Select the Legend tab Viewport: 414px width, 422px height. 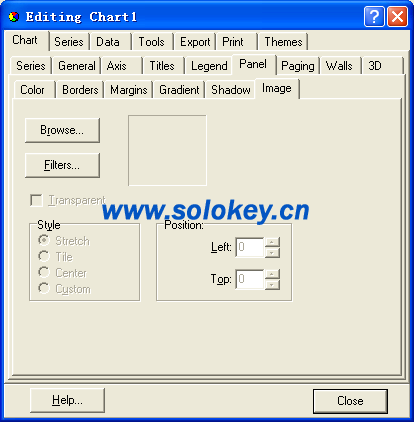coord(209,66)
